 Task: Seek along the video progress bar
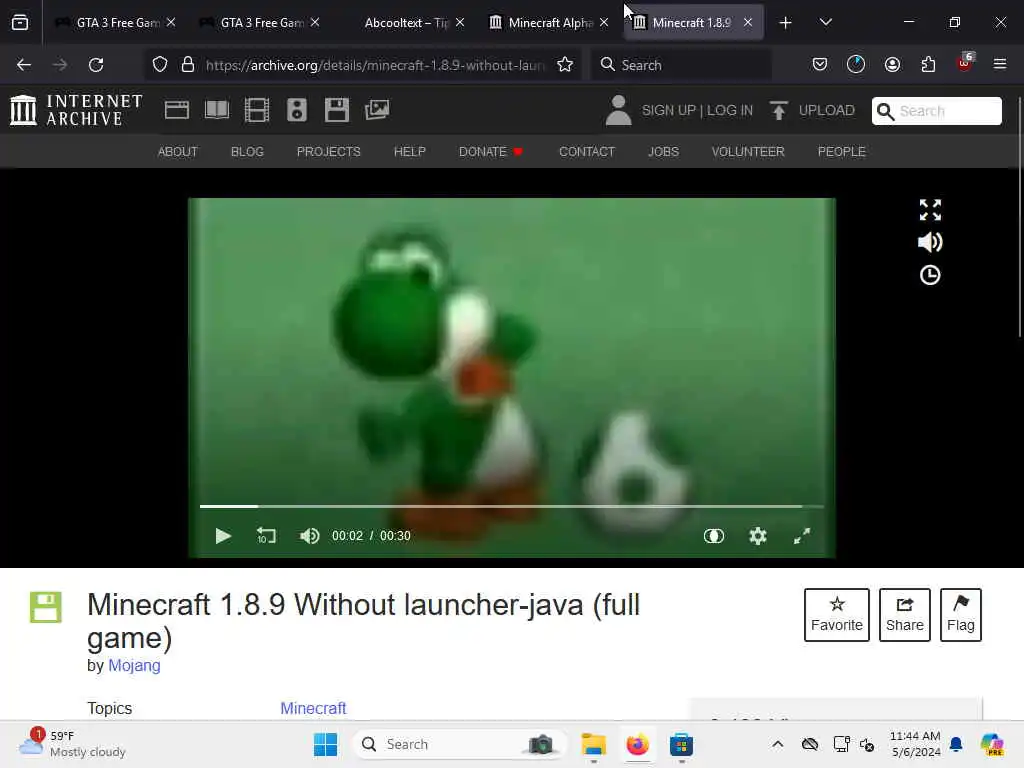point(511,506)
